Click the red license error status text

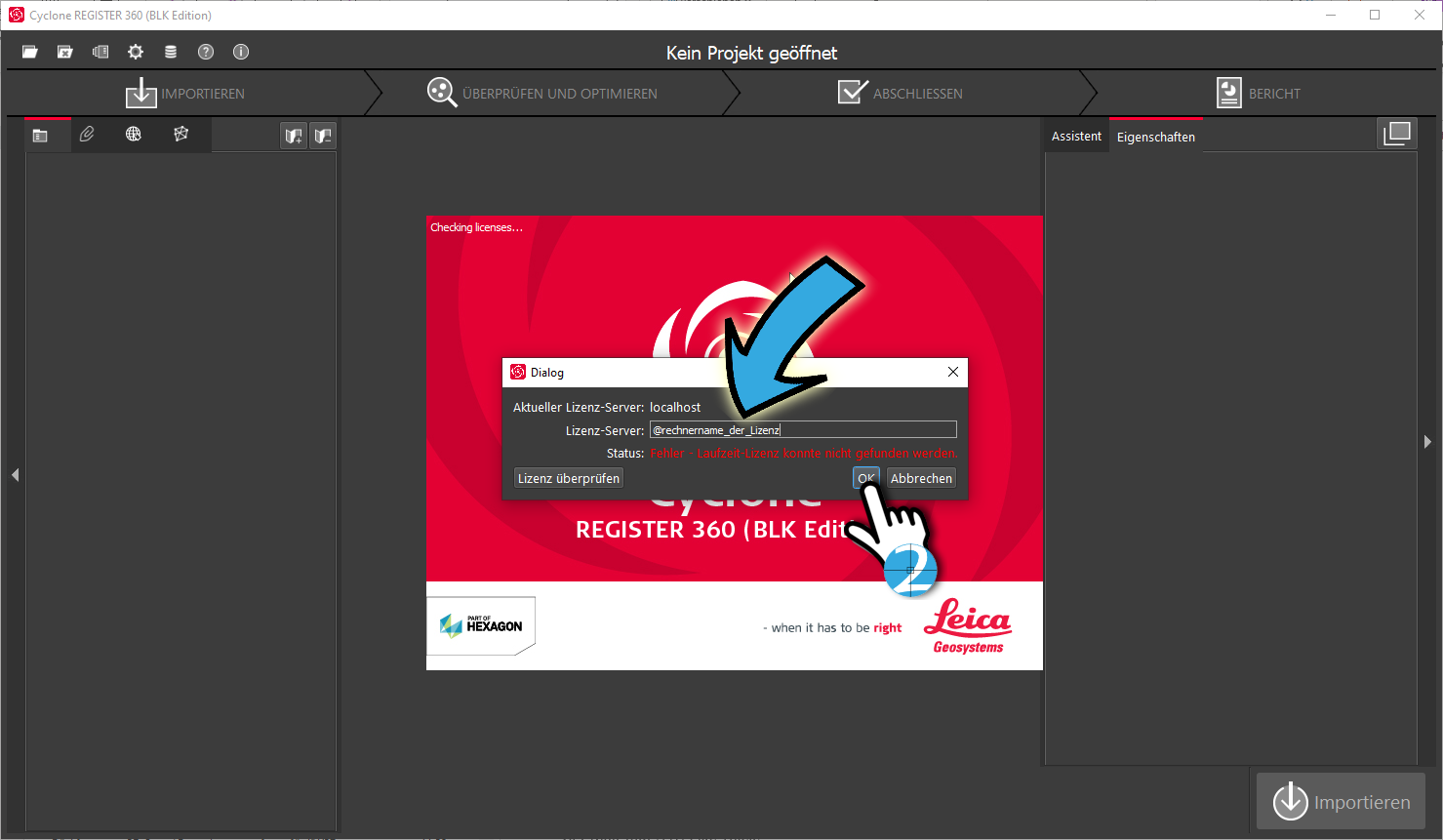[x=804, y=454]
